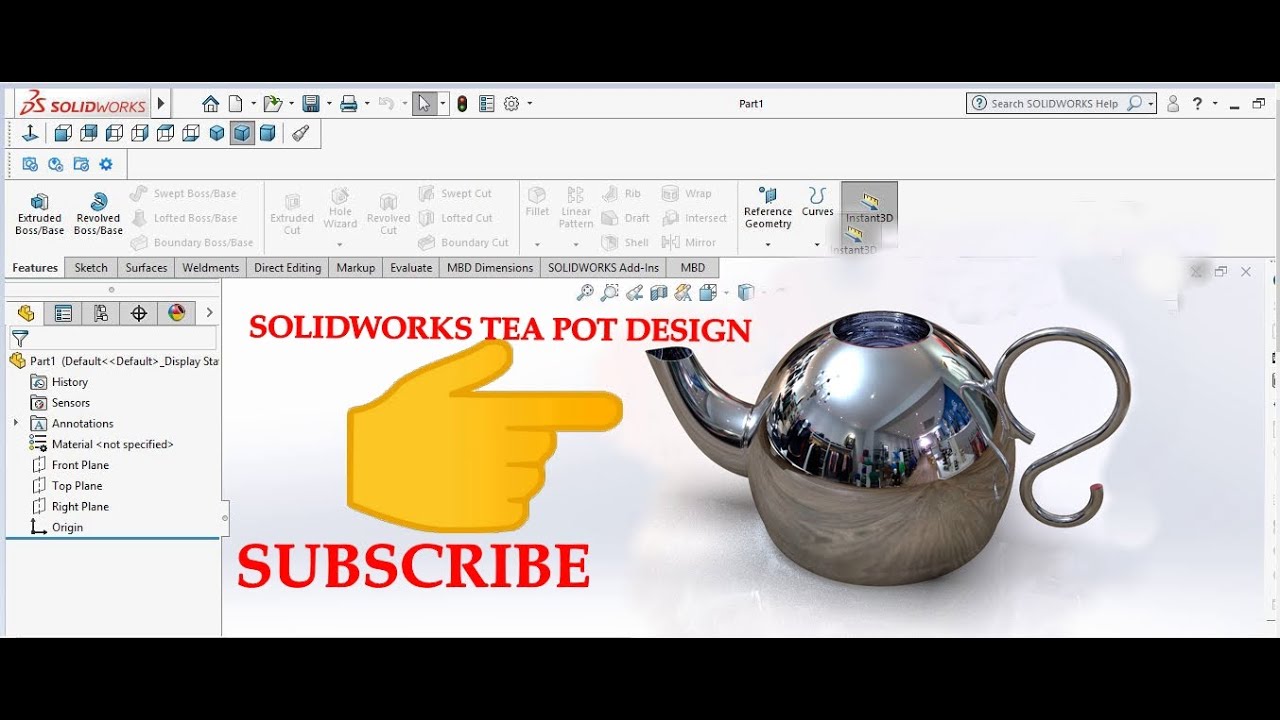Open the Curves dropdown arrow
Viewport: 1280px width, 720px height.
(x=816, y=245)
